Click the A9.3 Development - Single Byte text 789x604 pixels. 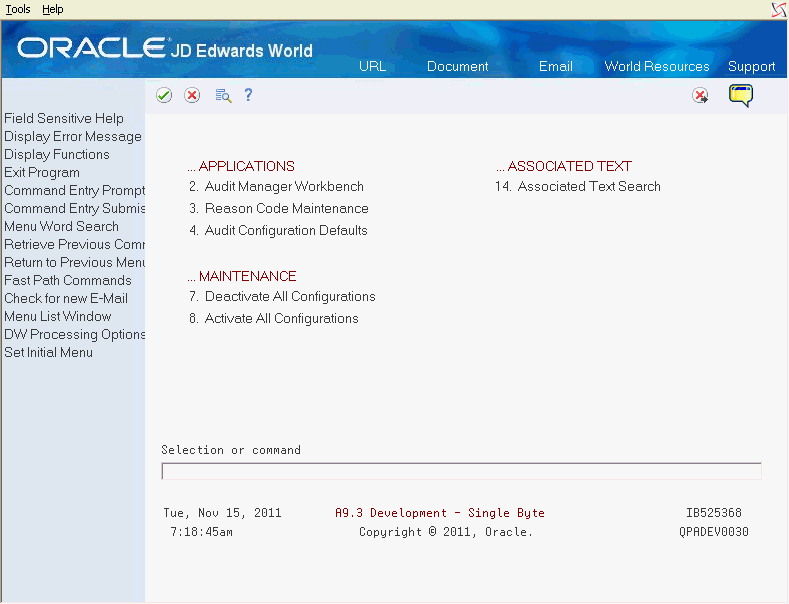coord(440,513)
